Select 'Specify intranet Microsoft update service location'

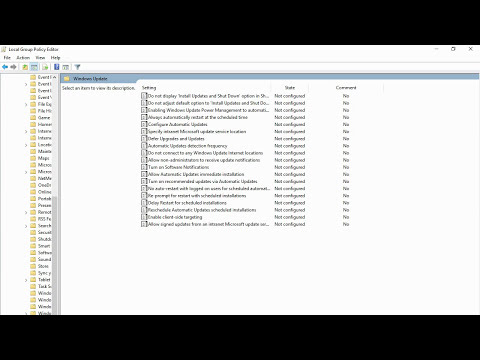coord(197,131)
